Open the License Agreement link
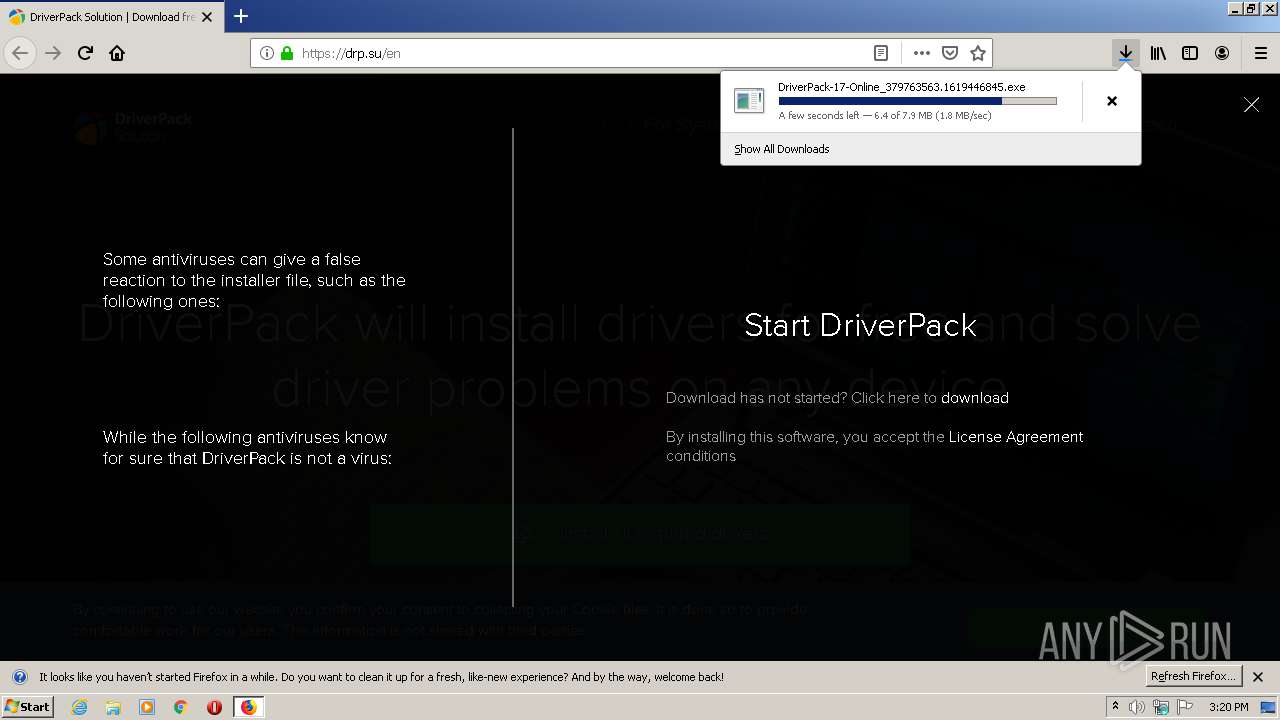 tap(1016, 437)
